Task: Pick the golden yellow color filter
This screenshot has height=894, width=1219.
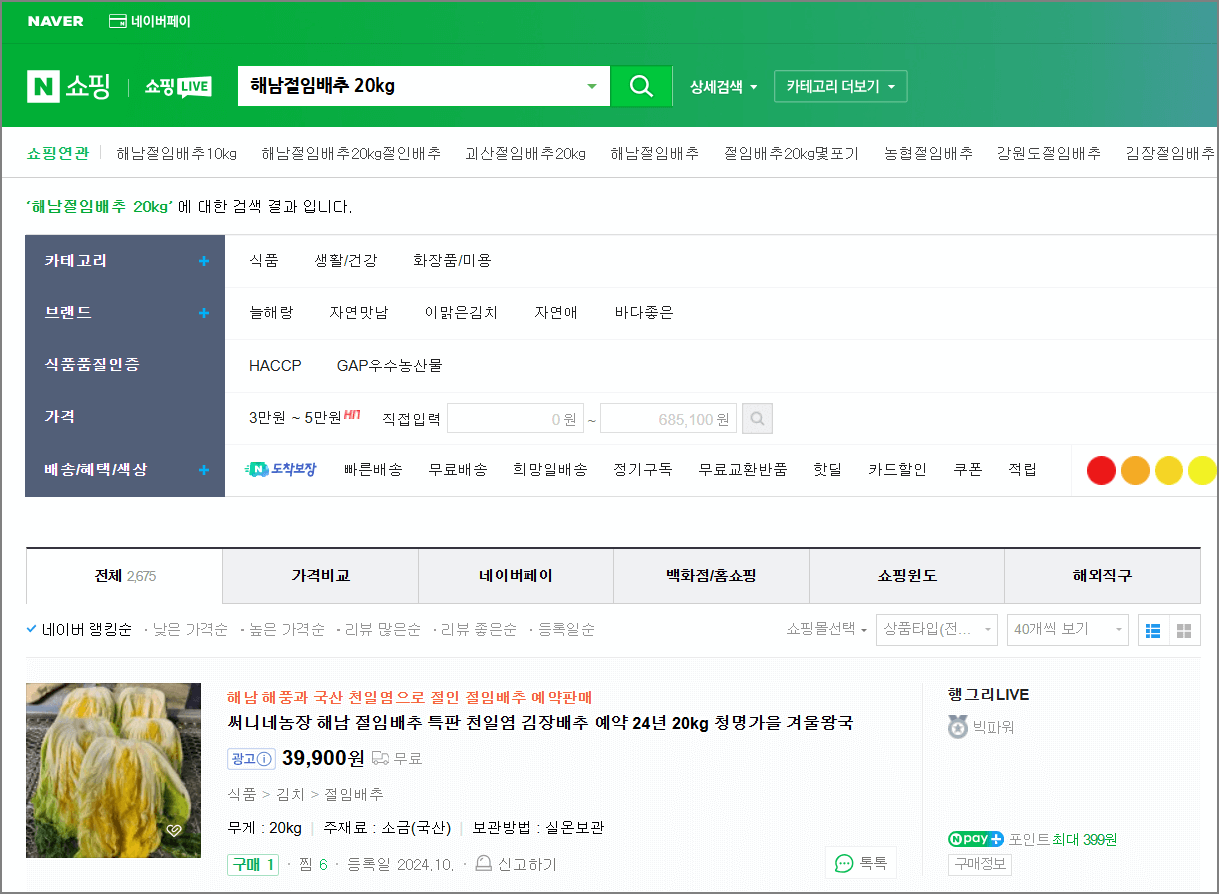Action: (x=1169, y=470)
